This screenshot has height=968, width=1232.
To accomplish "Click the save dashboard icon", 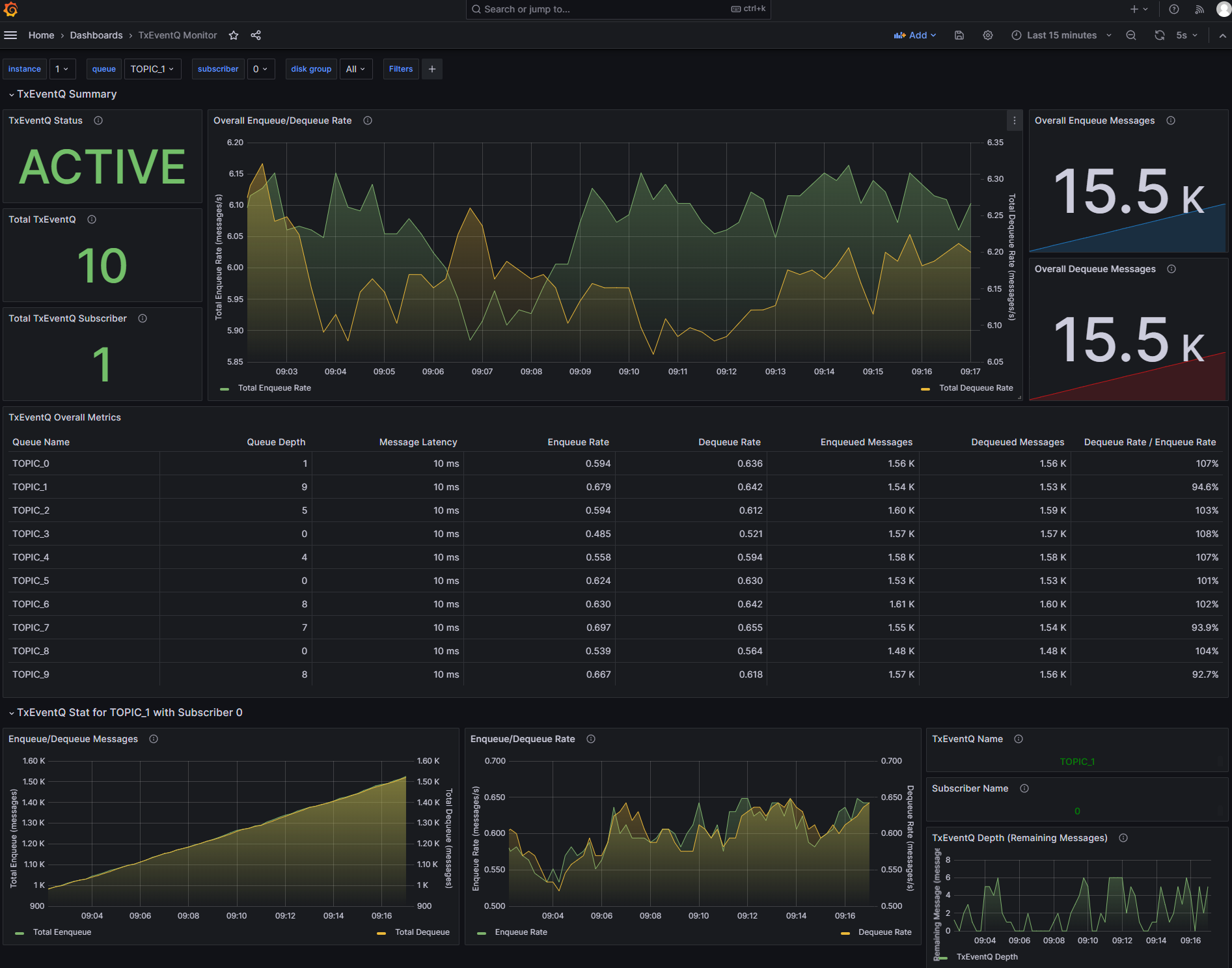I will [x=959, y=35].
